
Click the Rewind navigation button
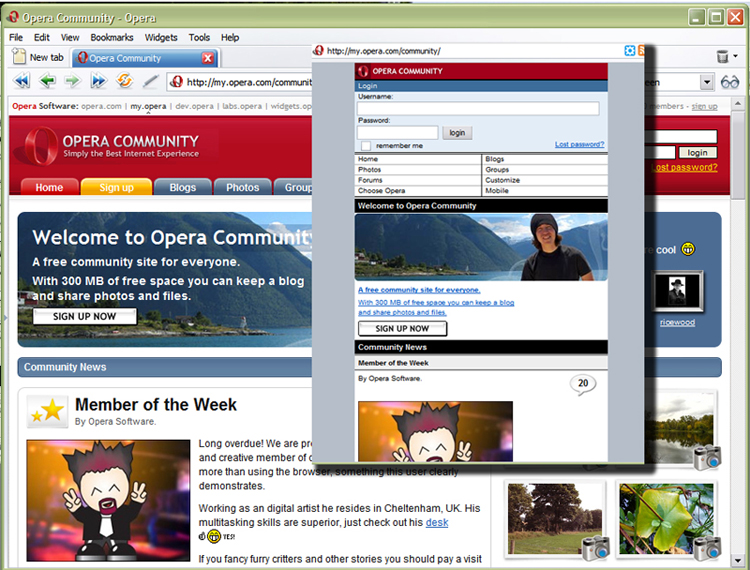21,82
